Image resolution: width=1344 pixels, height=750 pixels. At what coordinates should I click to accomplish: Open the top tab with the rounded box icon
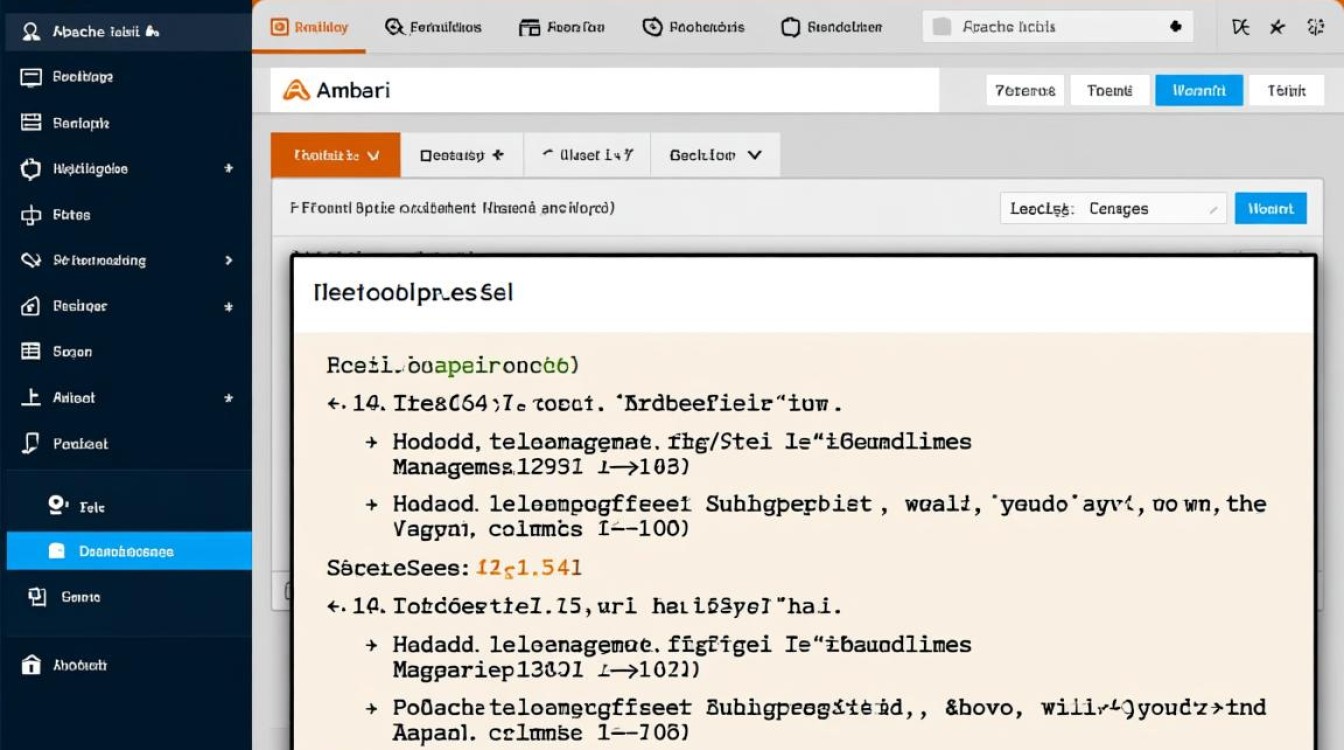click(832, 27)
